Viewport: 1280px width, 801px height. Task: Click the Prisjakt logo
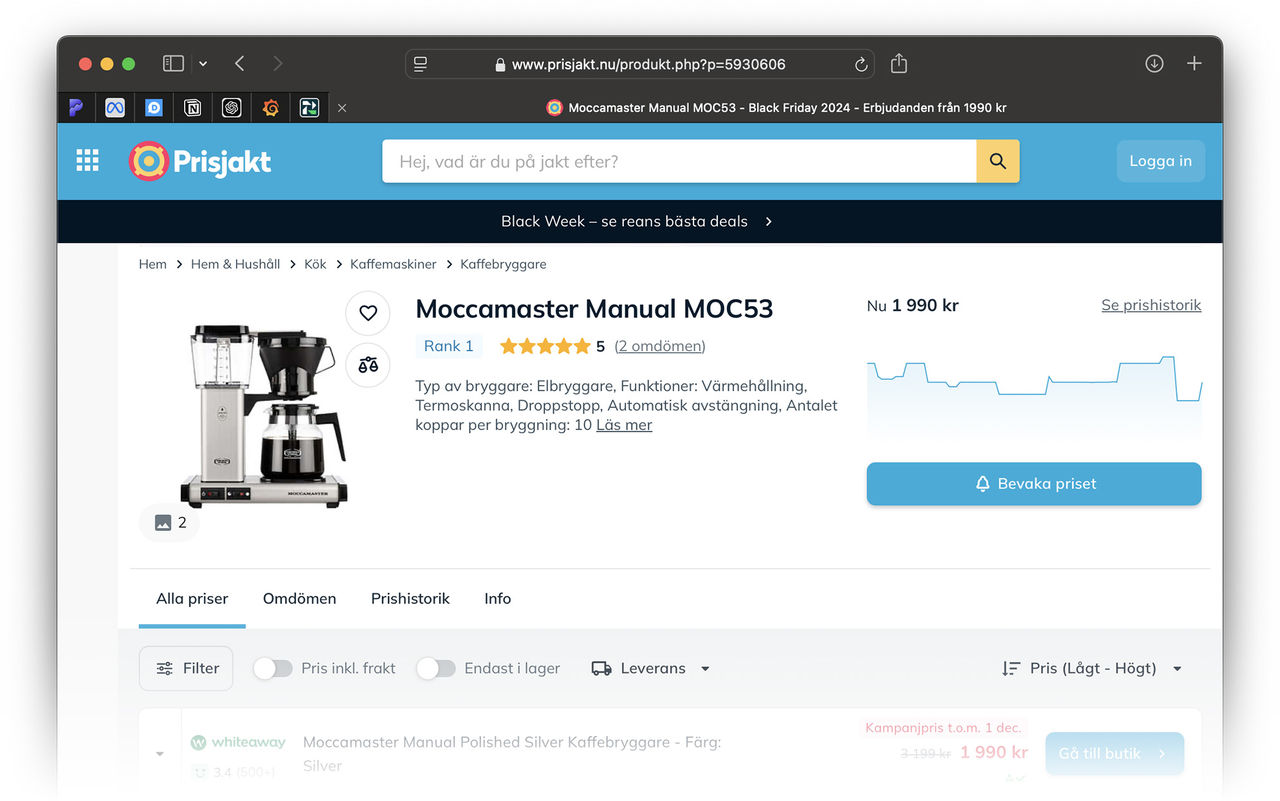[200, 161]
